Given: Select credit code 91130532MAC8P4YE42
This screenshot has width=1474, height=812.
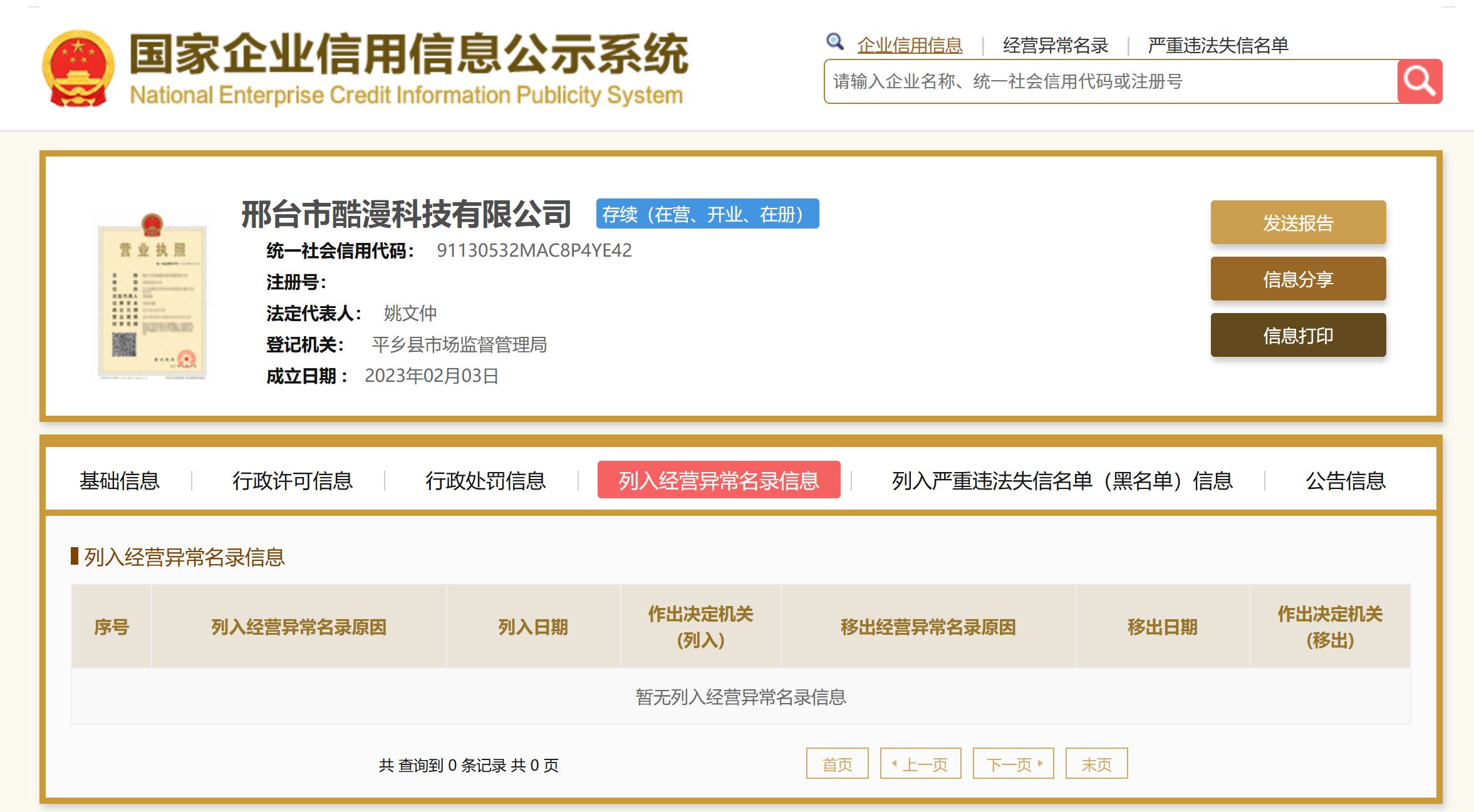Looking at the screenshot, I should pyautogui.click(x=534, y=250).
